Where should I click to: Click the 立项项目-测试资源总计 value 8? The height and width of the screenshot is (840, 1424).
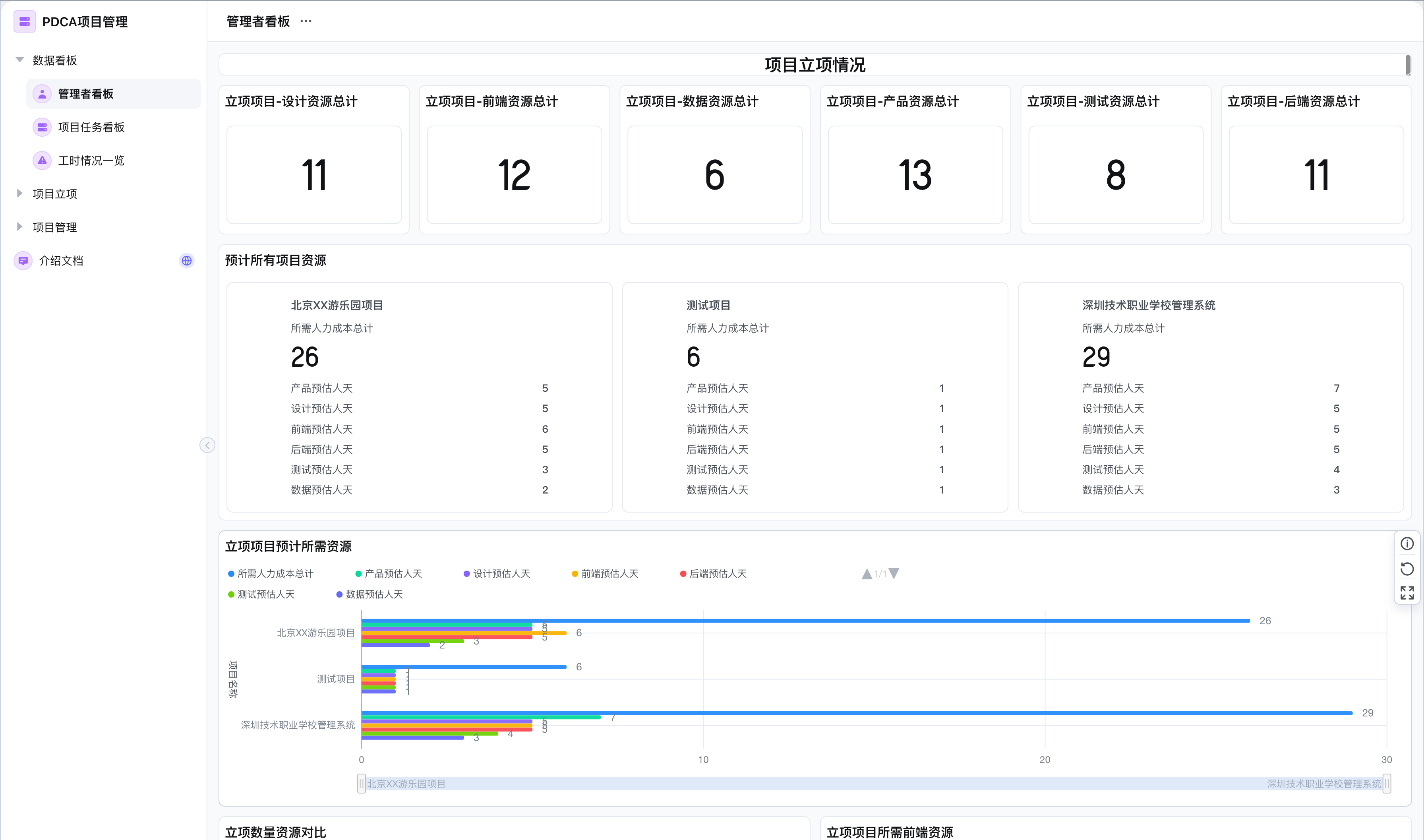(x=1116, y=175)
